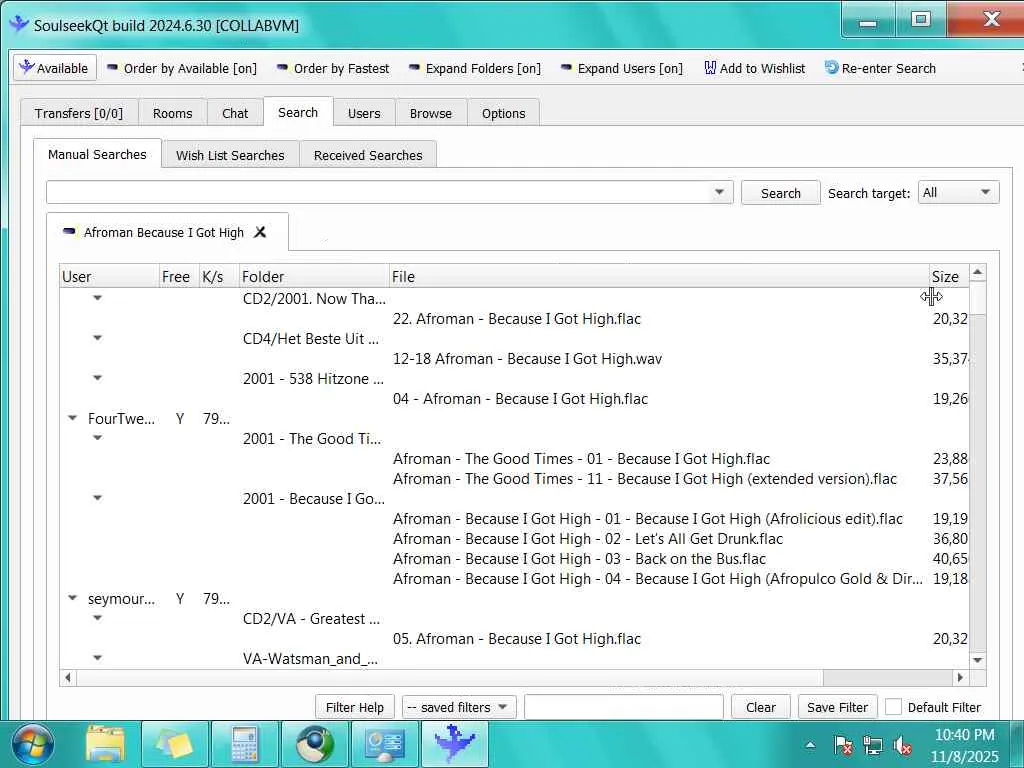Open the Options tab

[504, 113]
